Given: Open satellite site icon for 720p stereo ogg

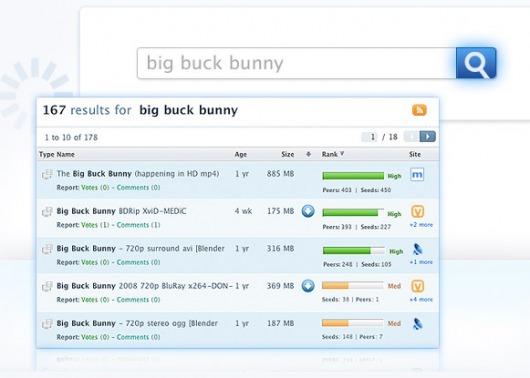Looking at the screenshot, I should click(x=417, y=324).
